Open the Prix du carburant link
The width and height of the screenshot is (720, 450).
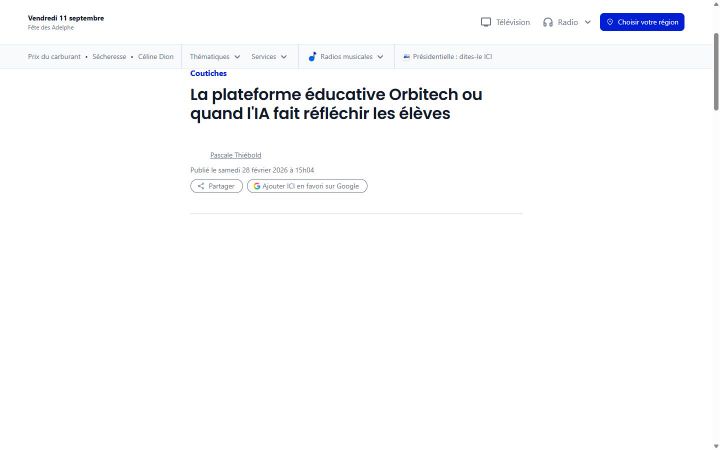[x=54, y=56]
